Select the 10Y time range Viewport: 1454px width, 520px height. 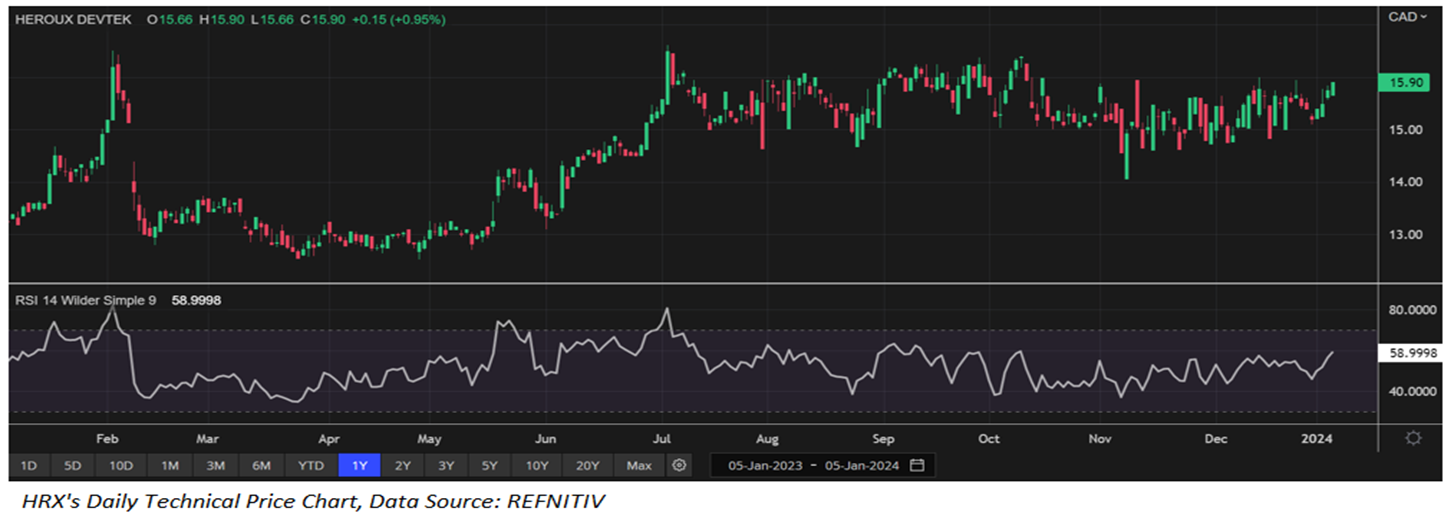coord(537,465)
